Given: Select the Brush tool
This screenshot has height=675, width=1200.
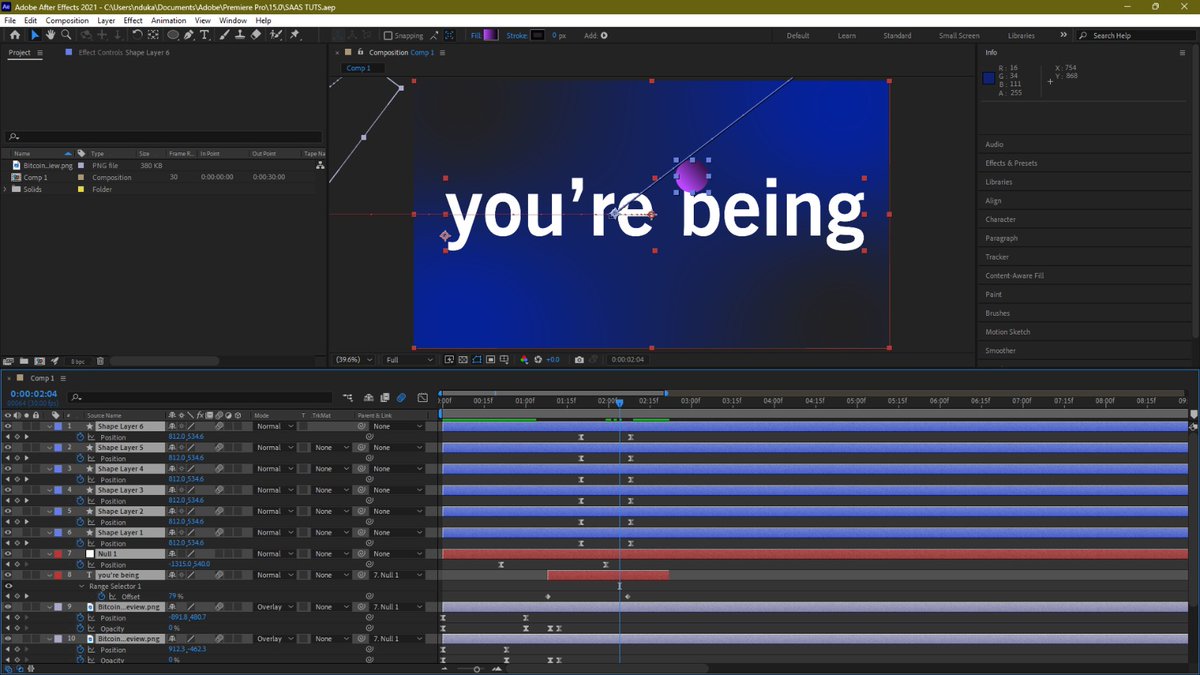Looking at the screenshot, I should (224, 35).
